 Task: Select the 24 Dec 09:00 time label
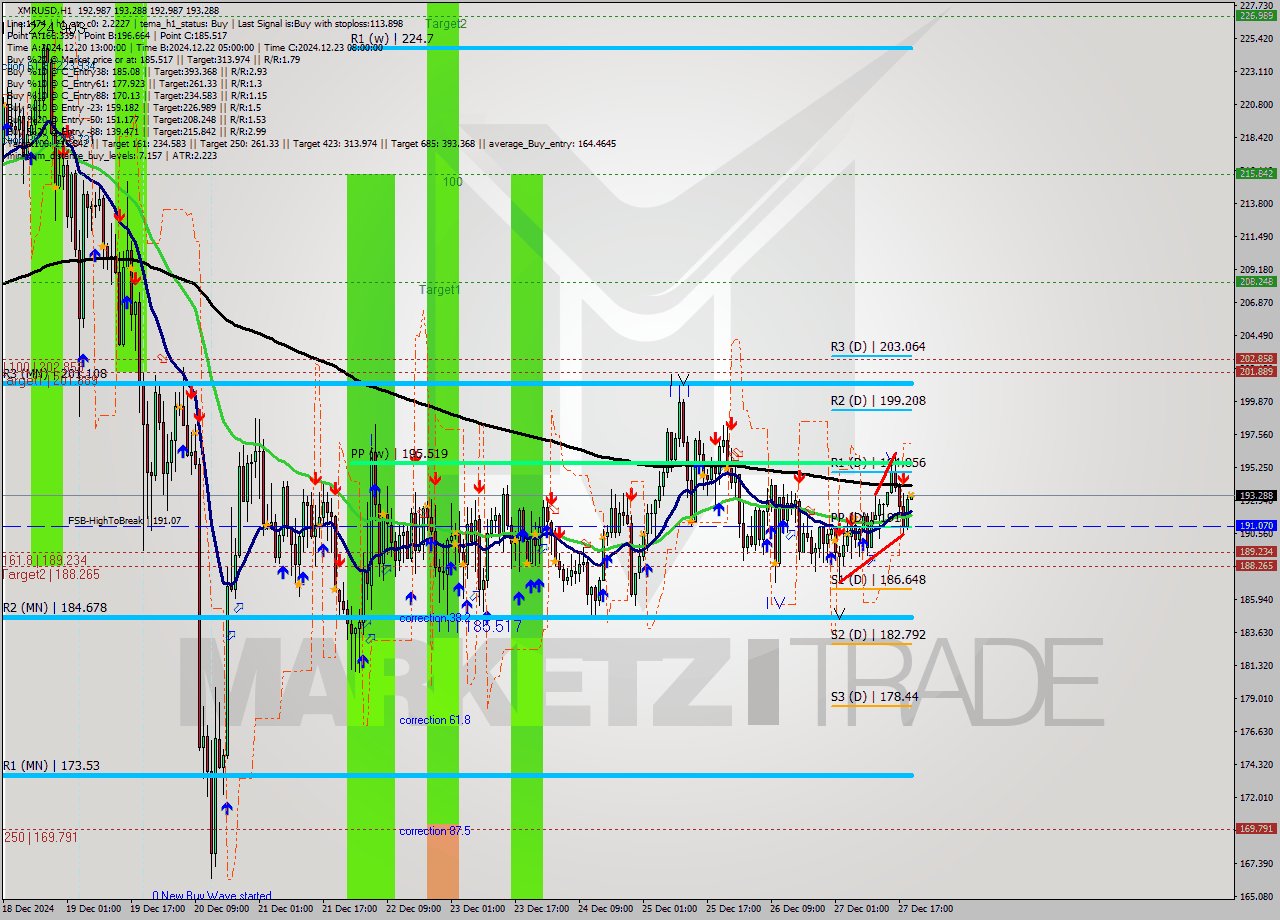(605, 909)
